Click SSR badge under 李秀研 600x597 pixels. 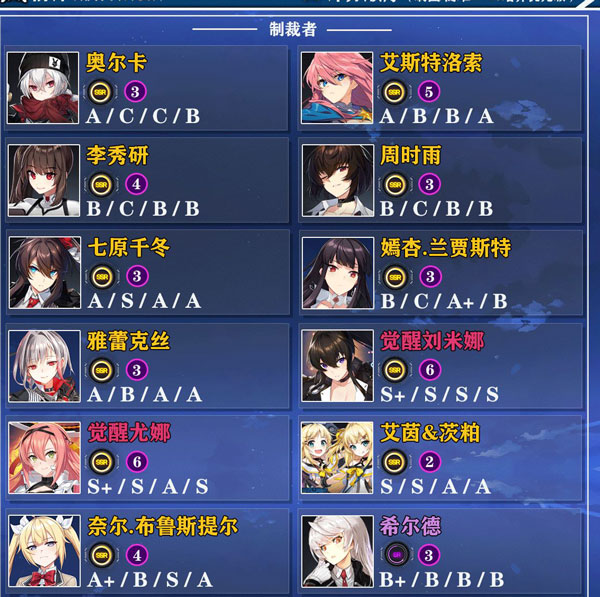point(101,184)
